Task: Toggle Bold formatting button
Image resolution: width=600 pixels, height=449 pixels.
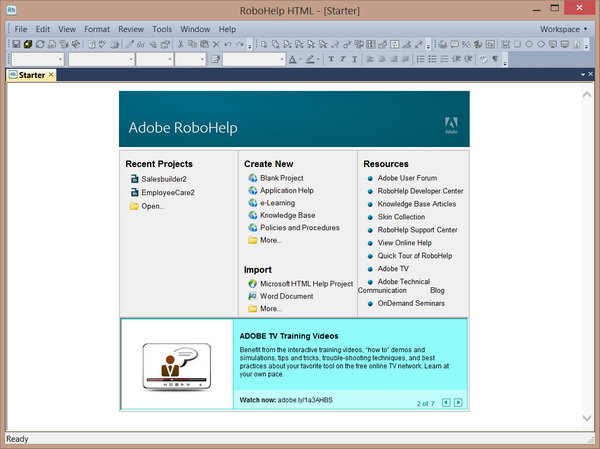Action: [x=331, y=59]
